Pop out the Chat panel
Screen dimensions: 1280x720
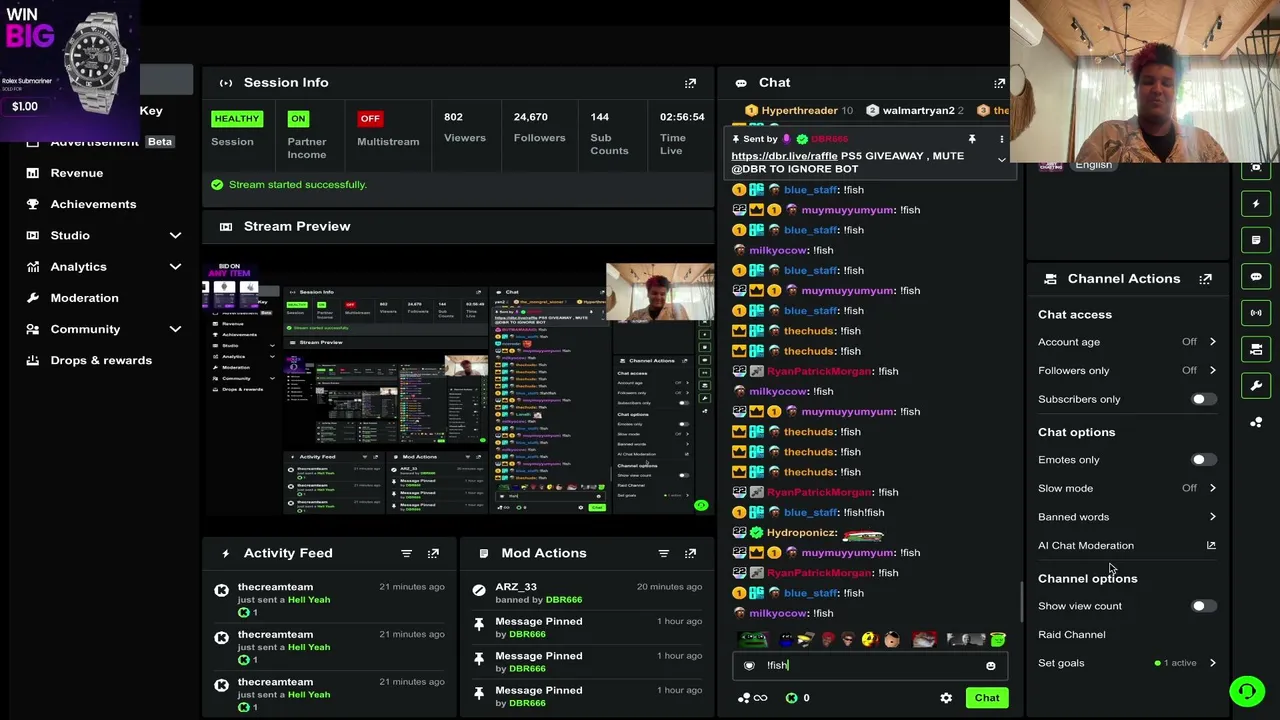pos(999,83)
